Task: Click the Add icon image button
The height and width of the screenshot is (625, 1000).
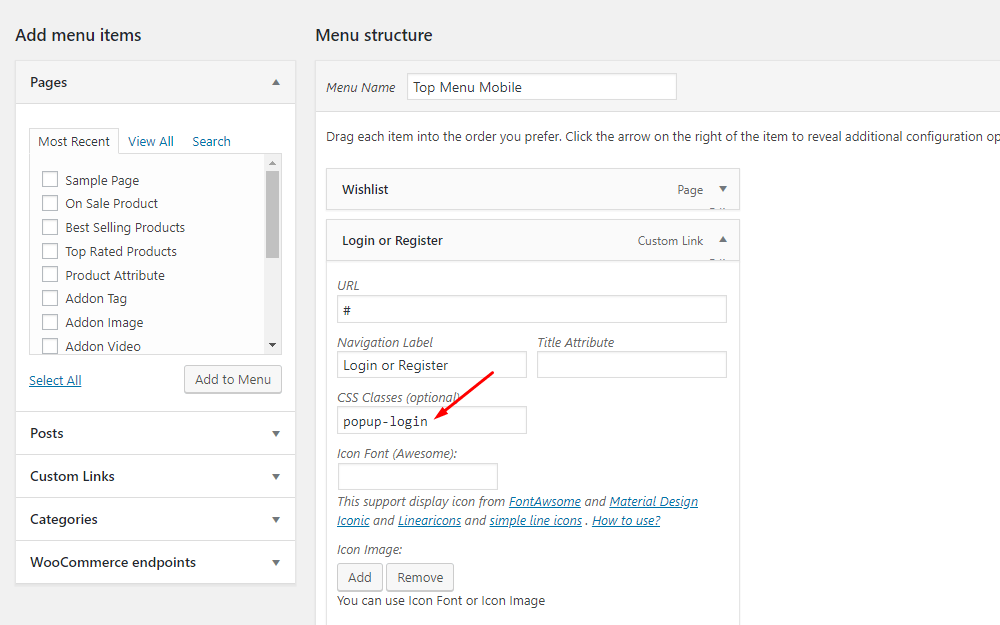Action: point(360,577)
